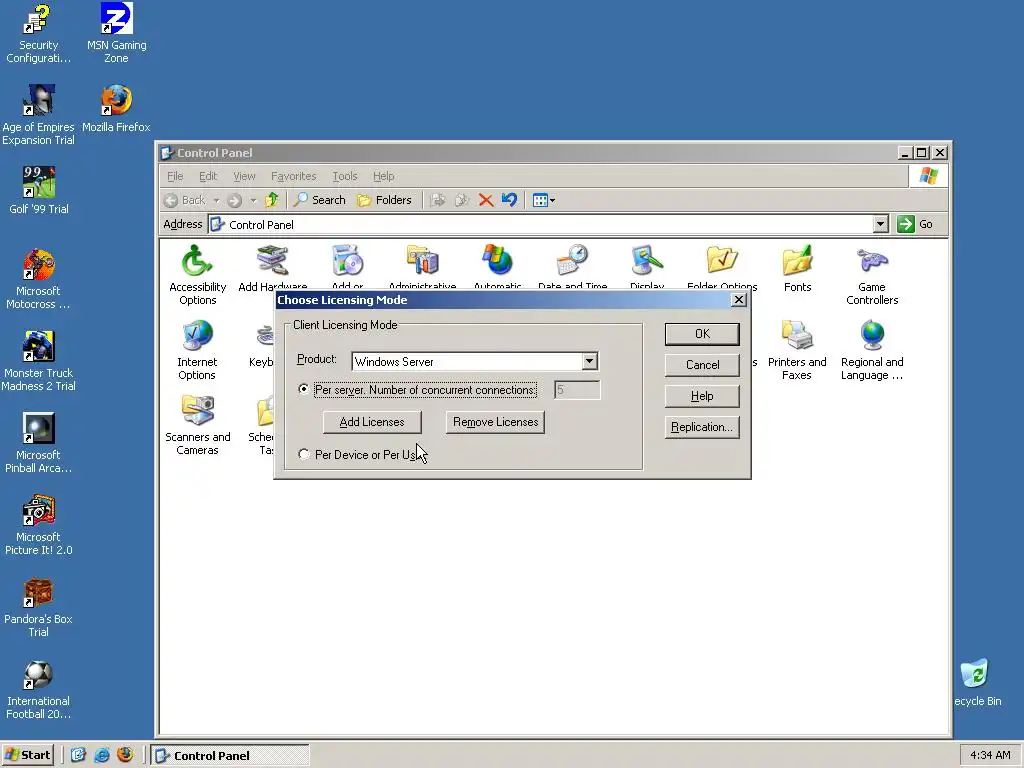Open the Recycle Bin
The height and width of the screenshot is (768, 1024).
point(977,682)
